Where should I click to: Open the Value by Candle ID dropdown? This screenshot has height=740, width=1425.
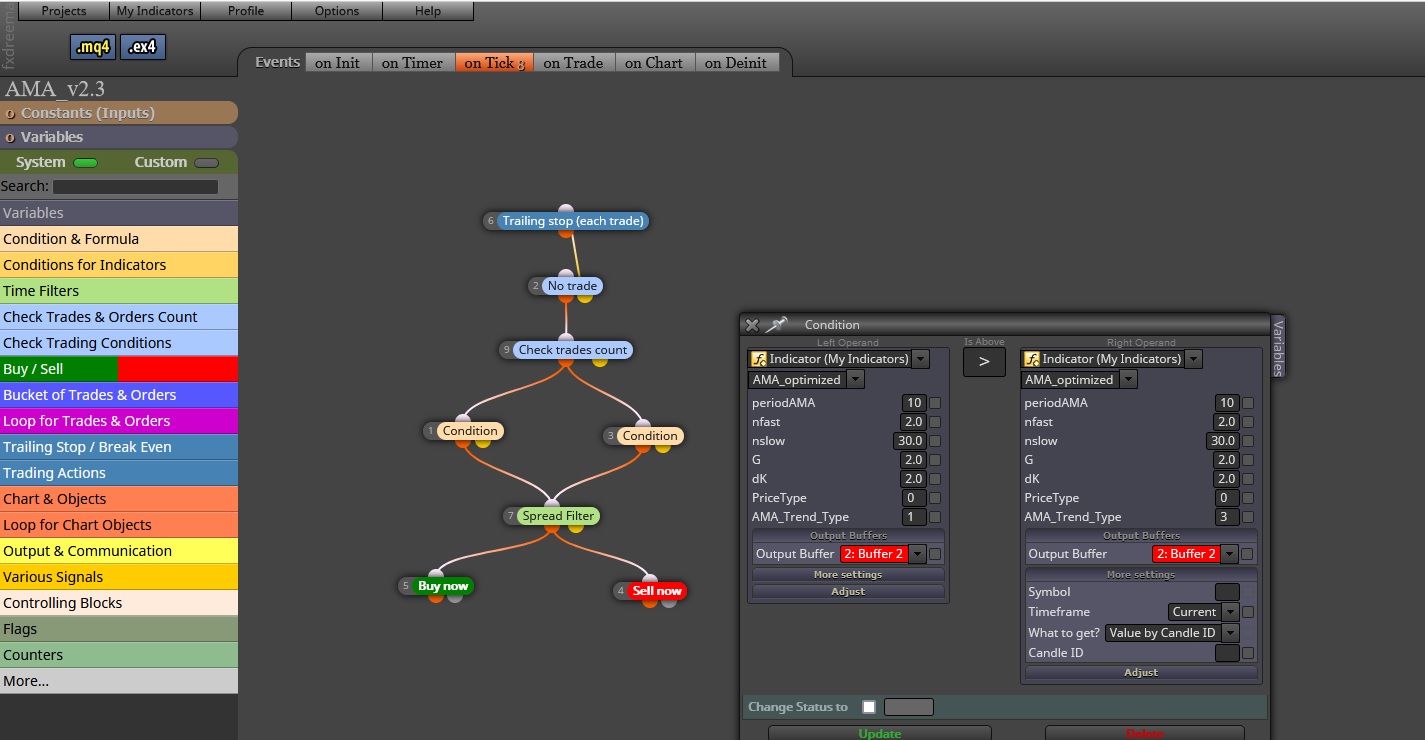(x=1172, y=633)
